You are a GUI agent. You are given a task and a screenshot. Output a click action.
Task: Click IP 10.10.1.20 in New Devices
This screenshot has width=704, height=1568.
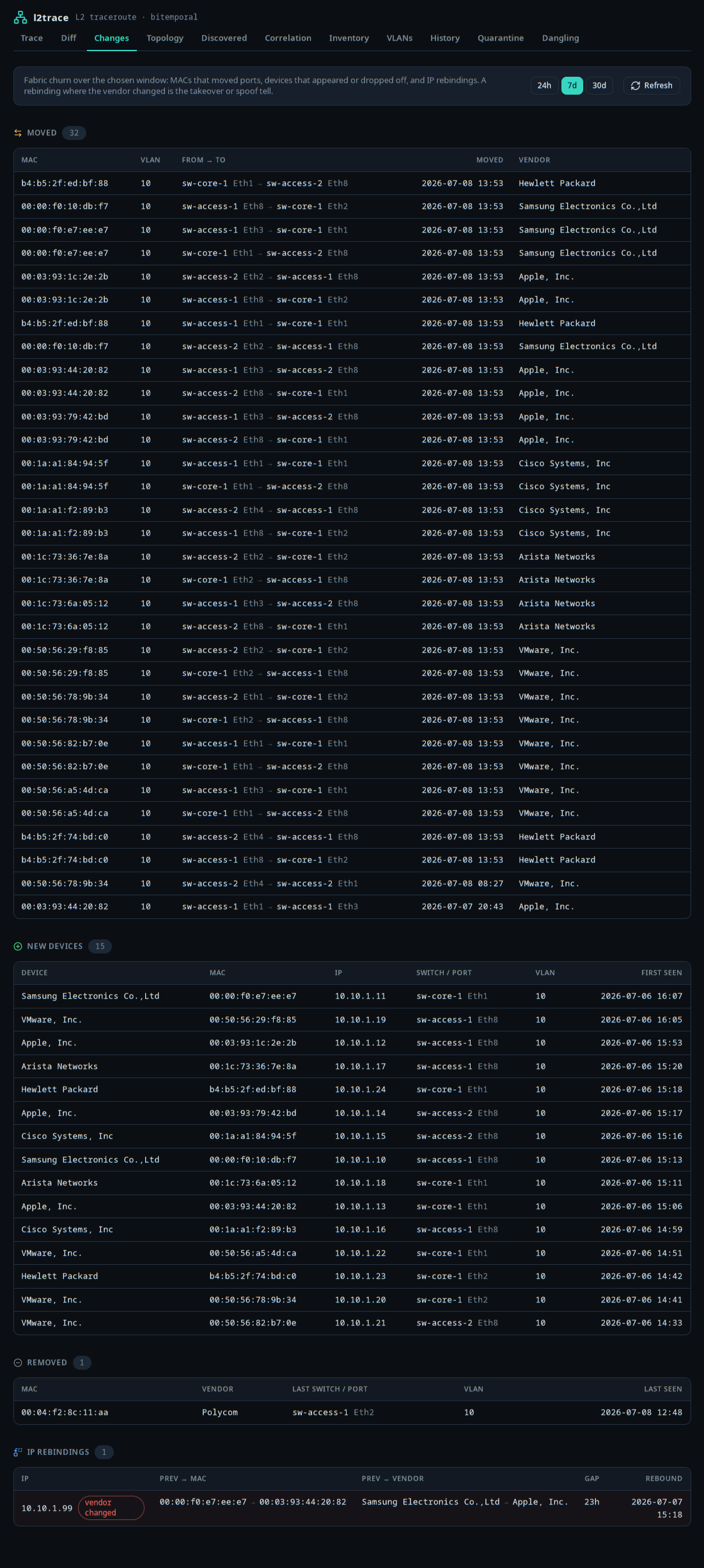[360, 1300]
